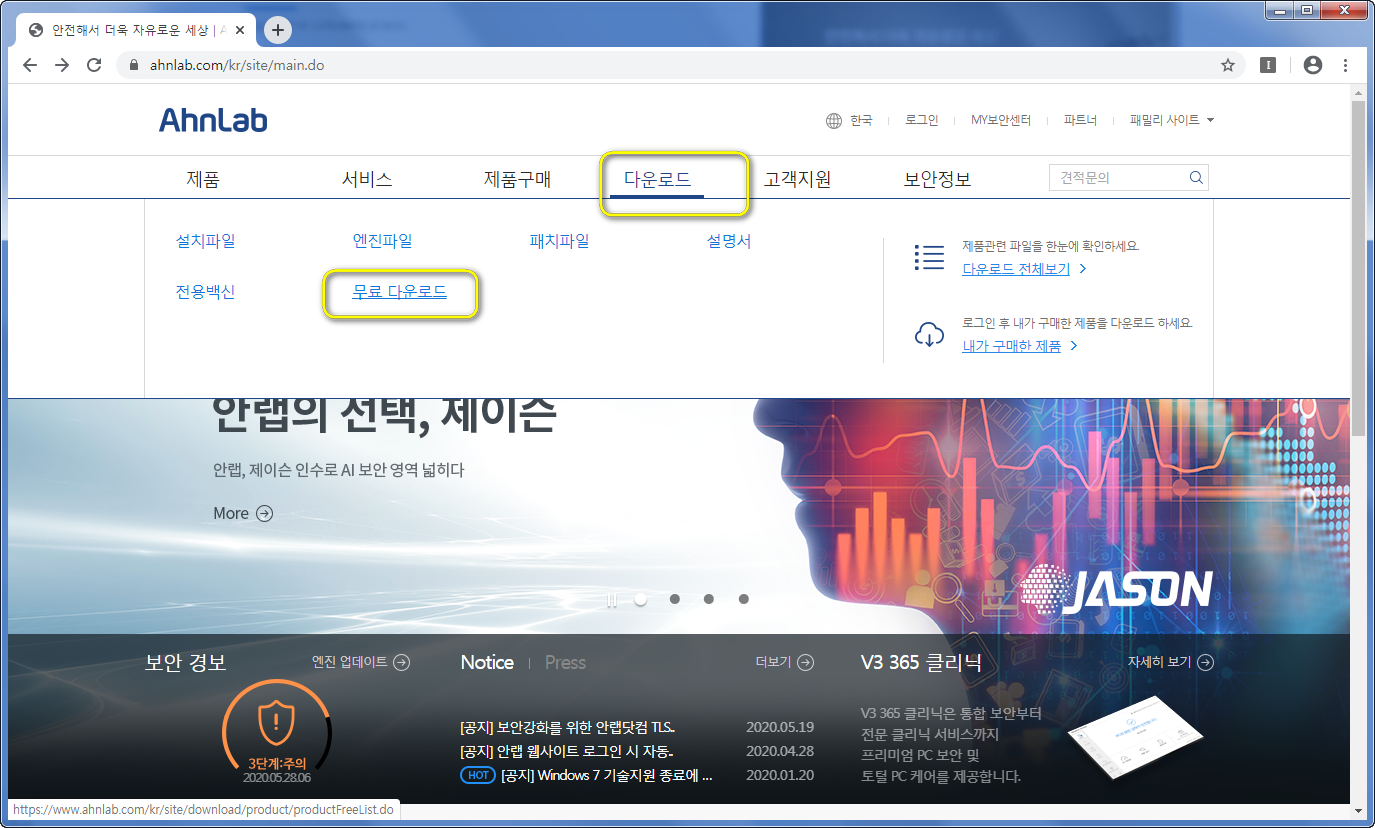
Task: Select the second banner slide dot
Action: [675, 599]
